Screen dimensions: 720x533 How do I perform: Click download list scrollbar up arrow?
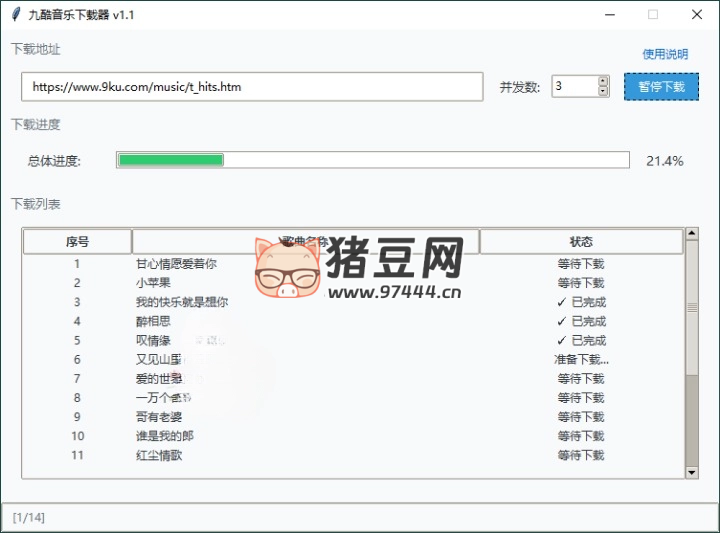click(x=692, y=234)
